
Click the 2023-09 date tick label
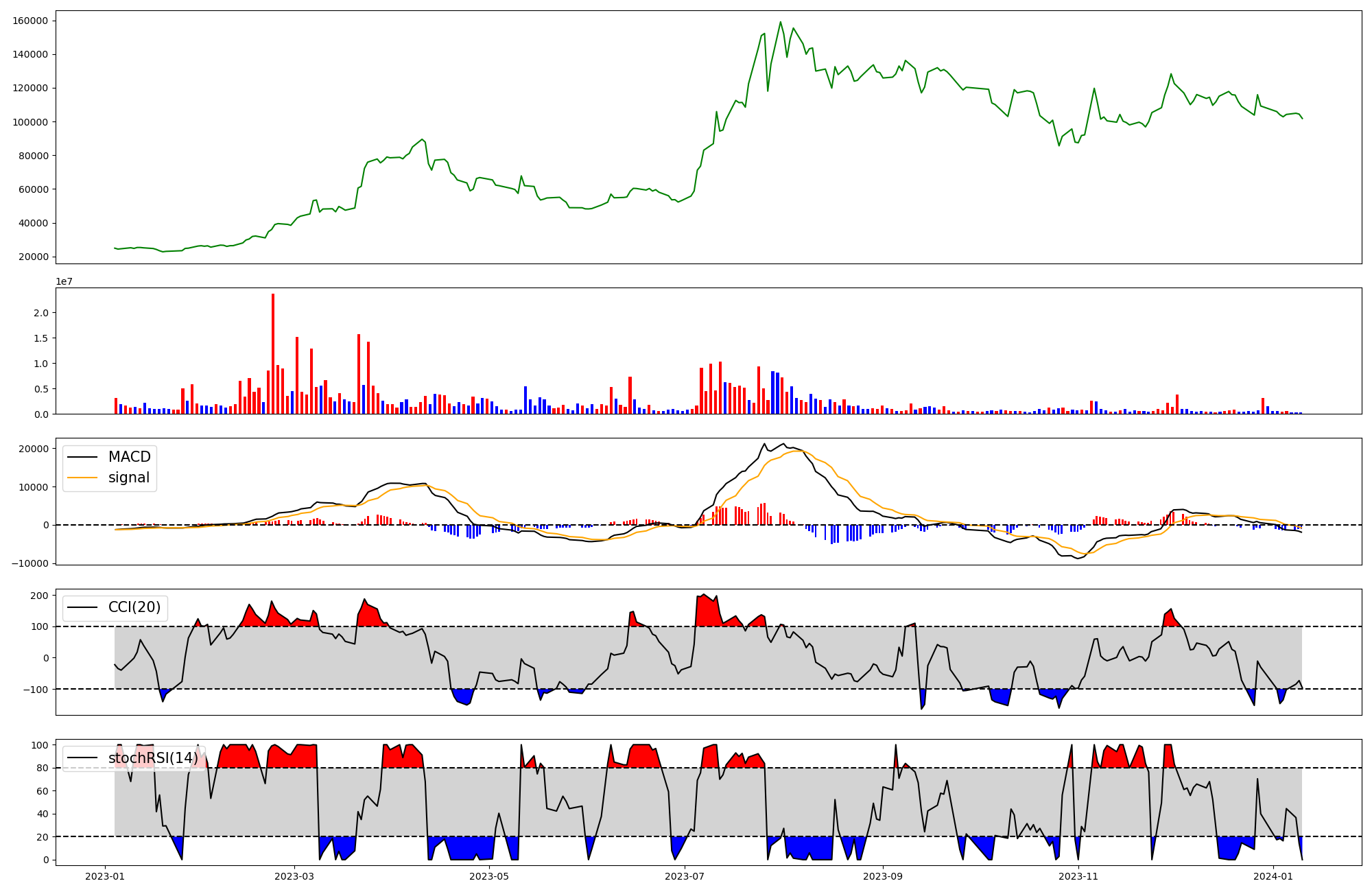coord(883,876)
